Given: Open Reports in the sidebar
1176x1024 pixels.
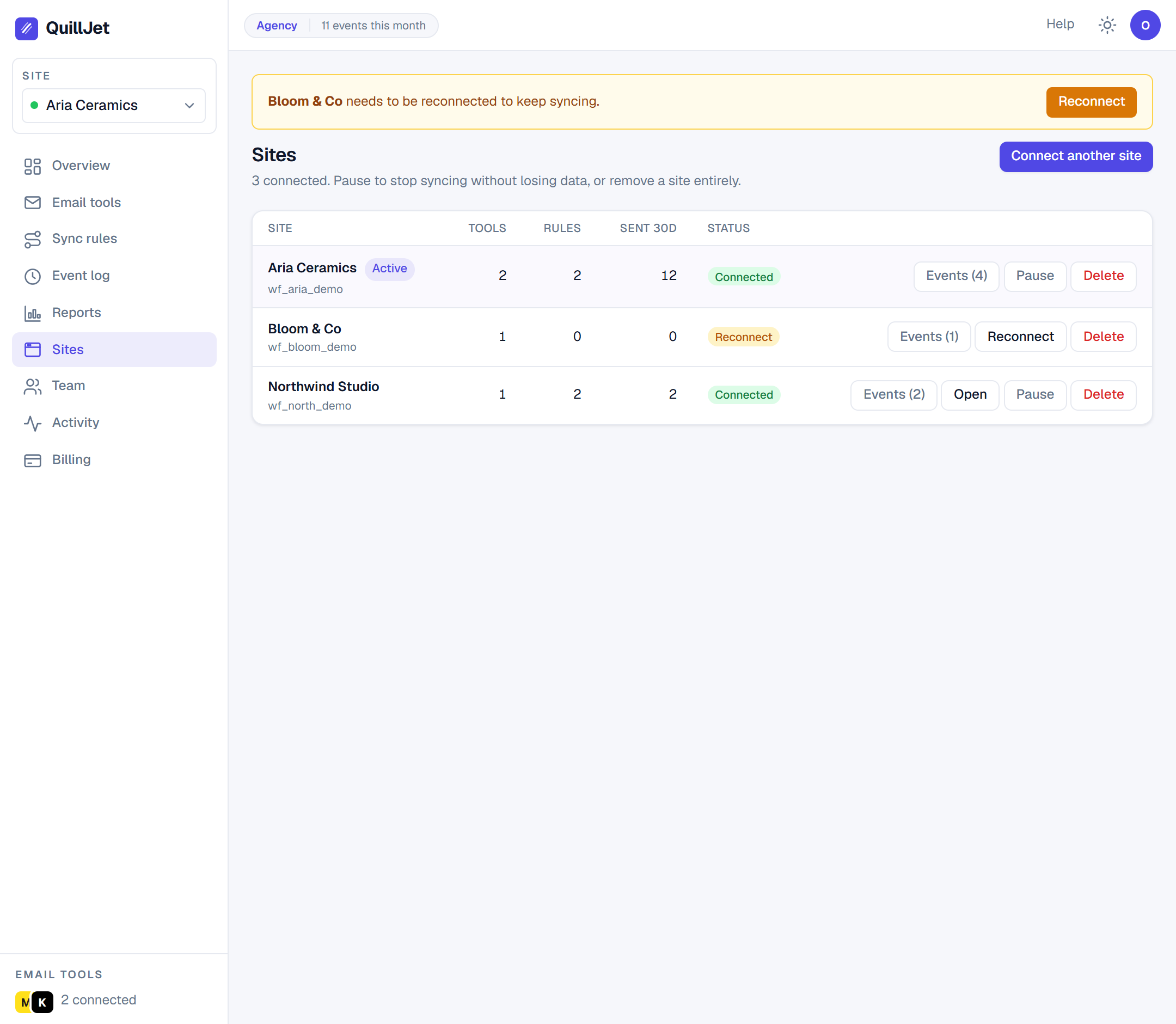Looking at the screenshot, I should pyautogui.click(x=114, y=313).
